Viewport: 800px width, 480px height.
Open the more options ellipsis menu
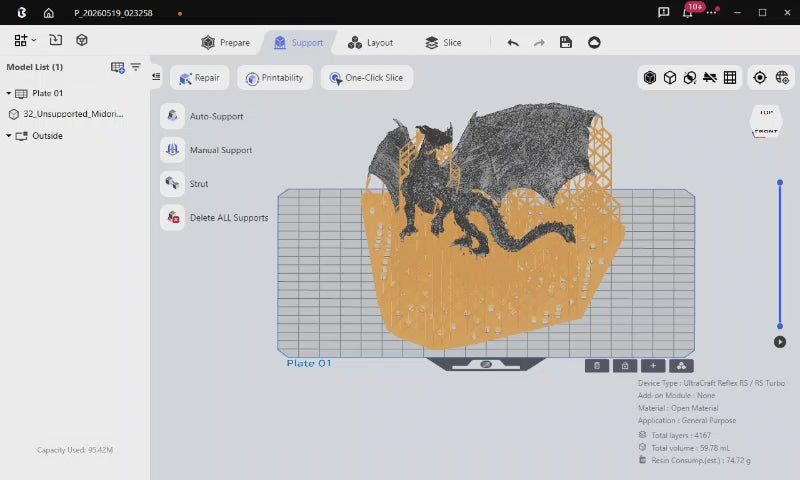coord(711,13)
